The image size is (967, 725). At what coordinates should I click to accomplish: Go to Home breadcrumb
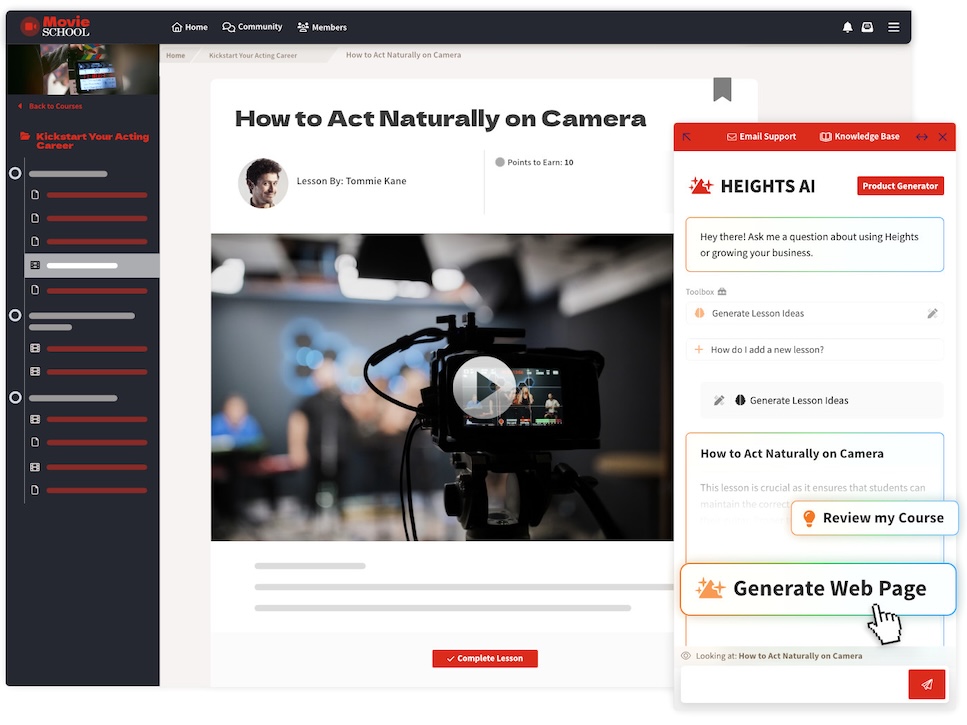[175, 55]
